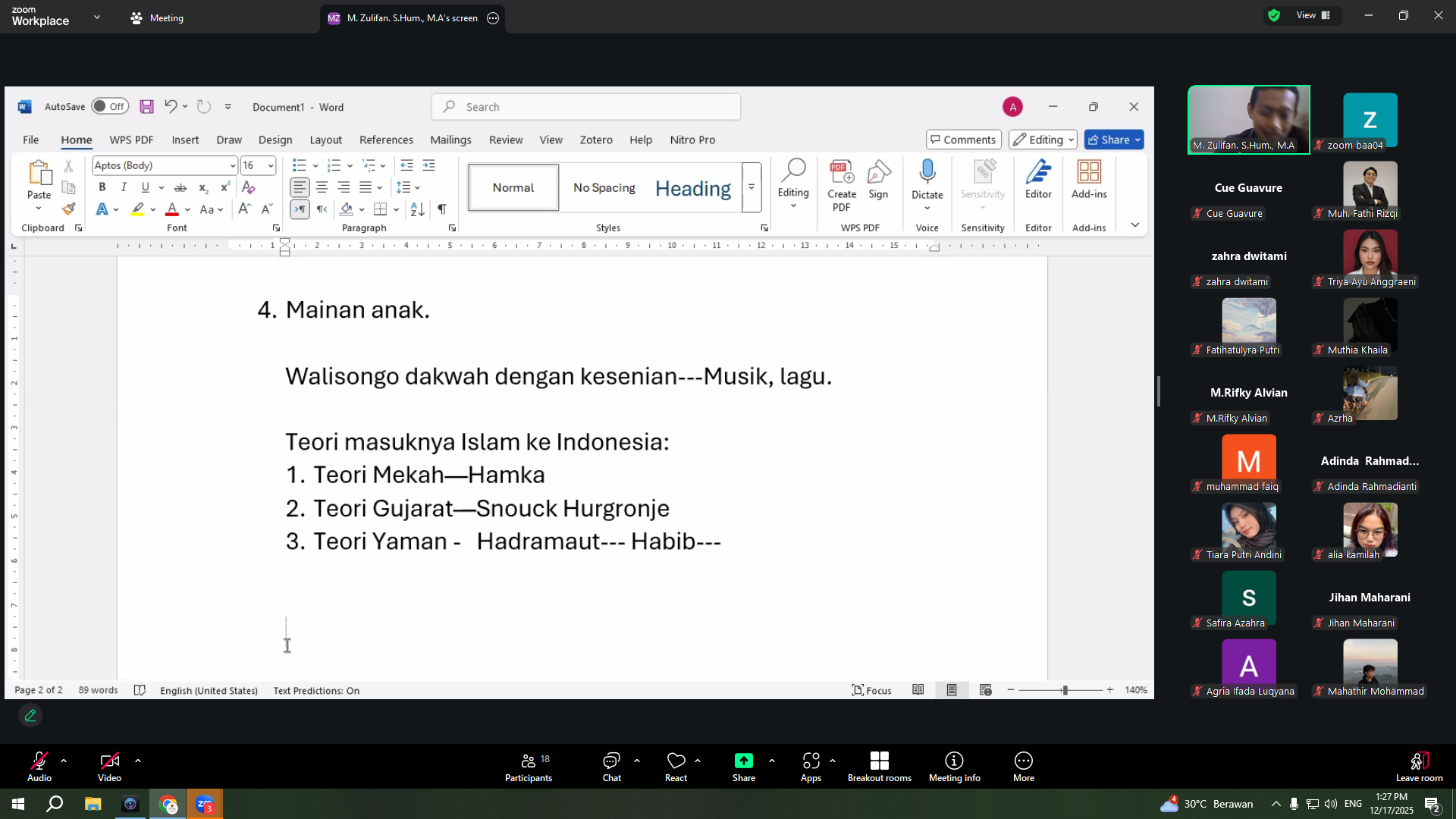Click the Save icon in Word title bar

point(147,107)
